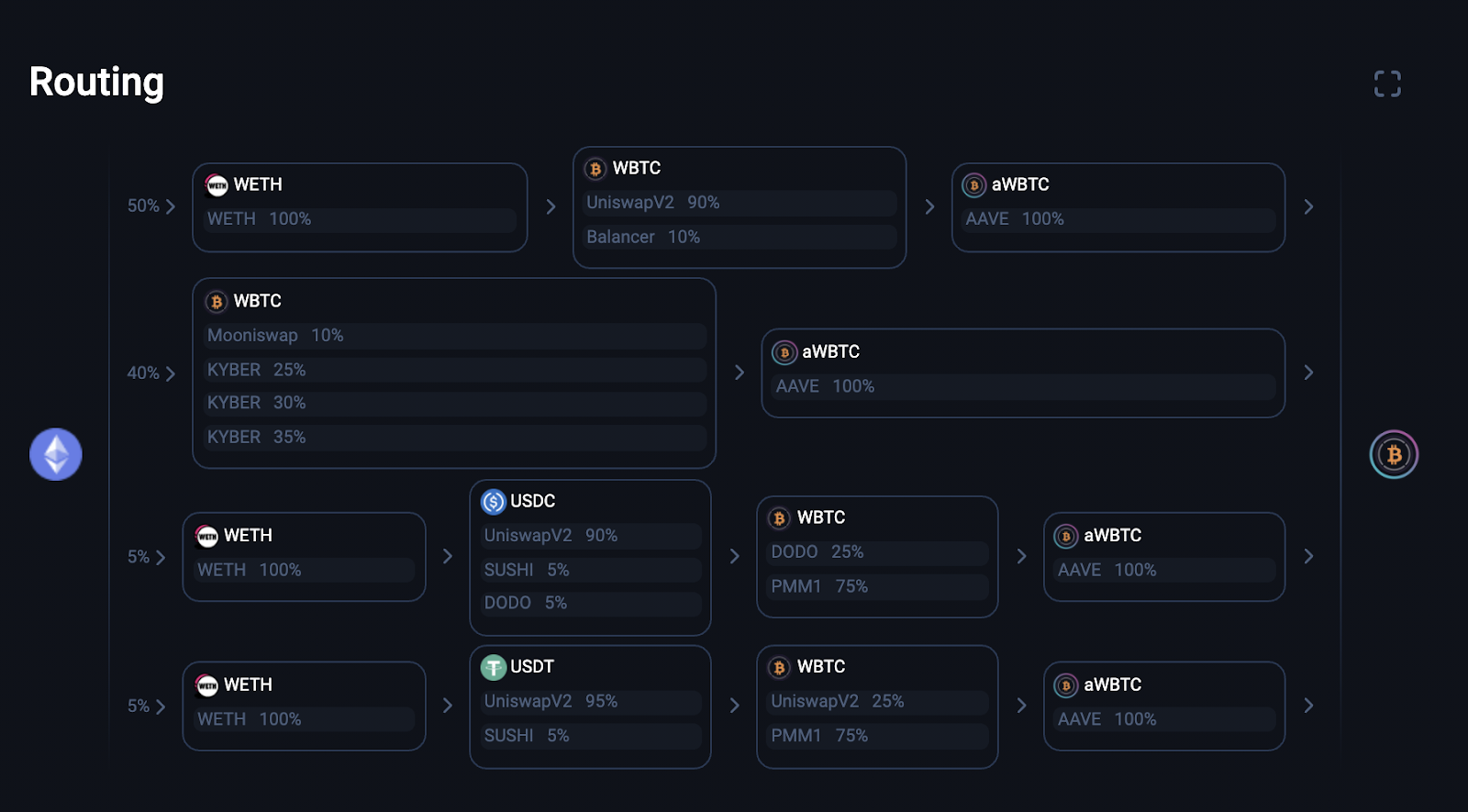
Task: Select the KYBER 35% entry
Action: pos(454,438)
